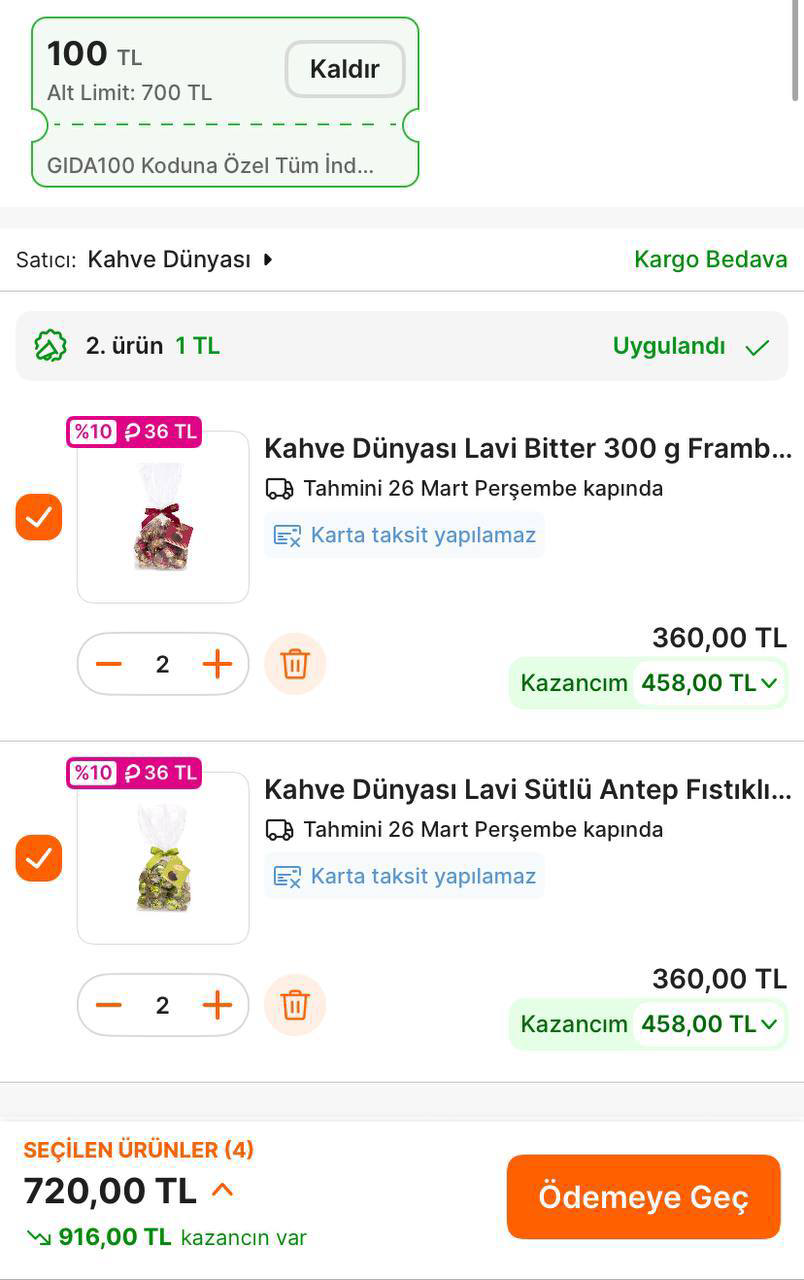Click delivery truck icon on Lavi Bitter
This screenshot has width=804, height=1280.
click(x=280, y=489)
